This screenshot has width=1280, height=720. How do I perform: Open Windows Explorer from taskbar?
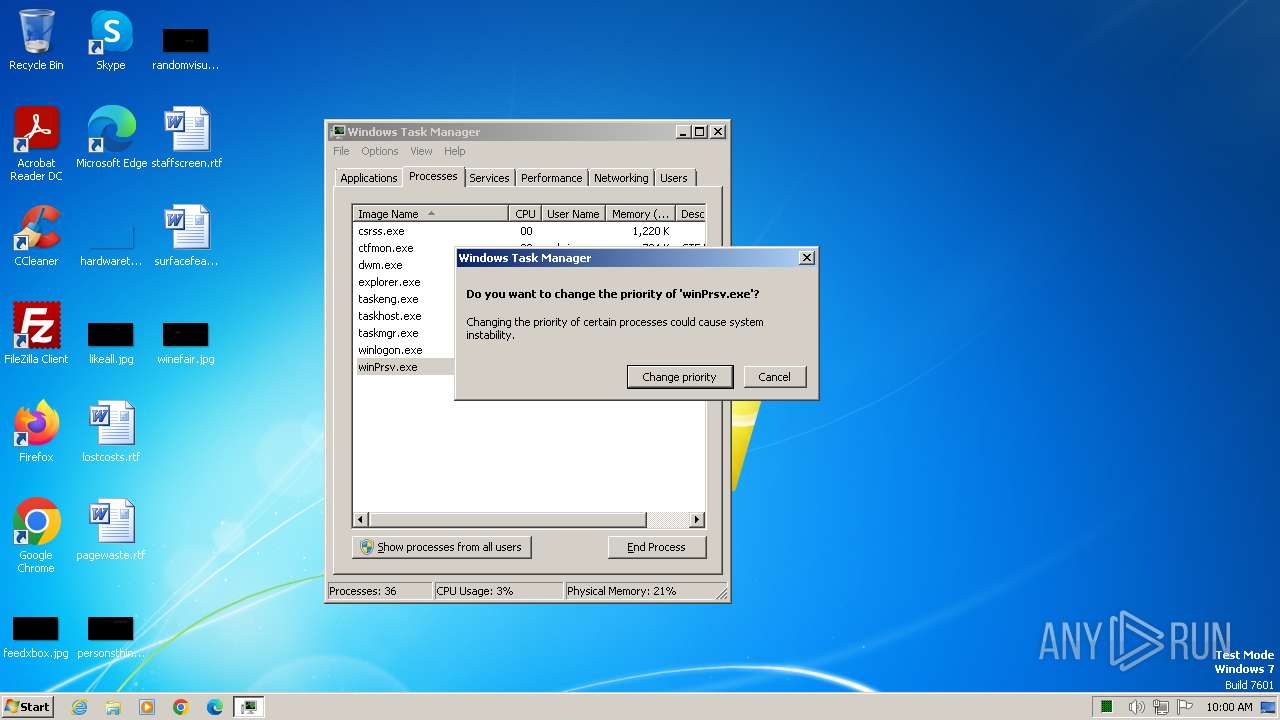(x=113, y=707)
